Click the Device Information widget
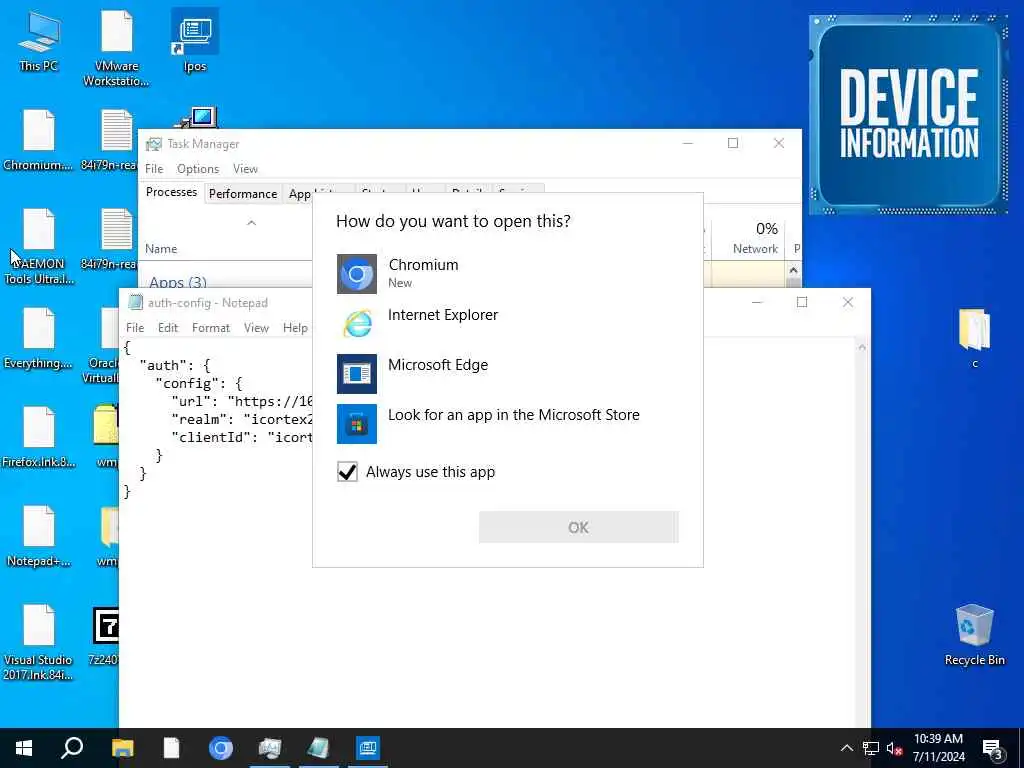The image size is (1024, 768). 908,115
